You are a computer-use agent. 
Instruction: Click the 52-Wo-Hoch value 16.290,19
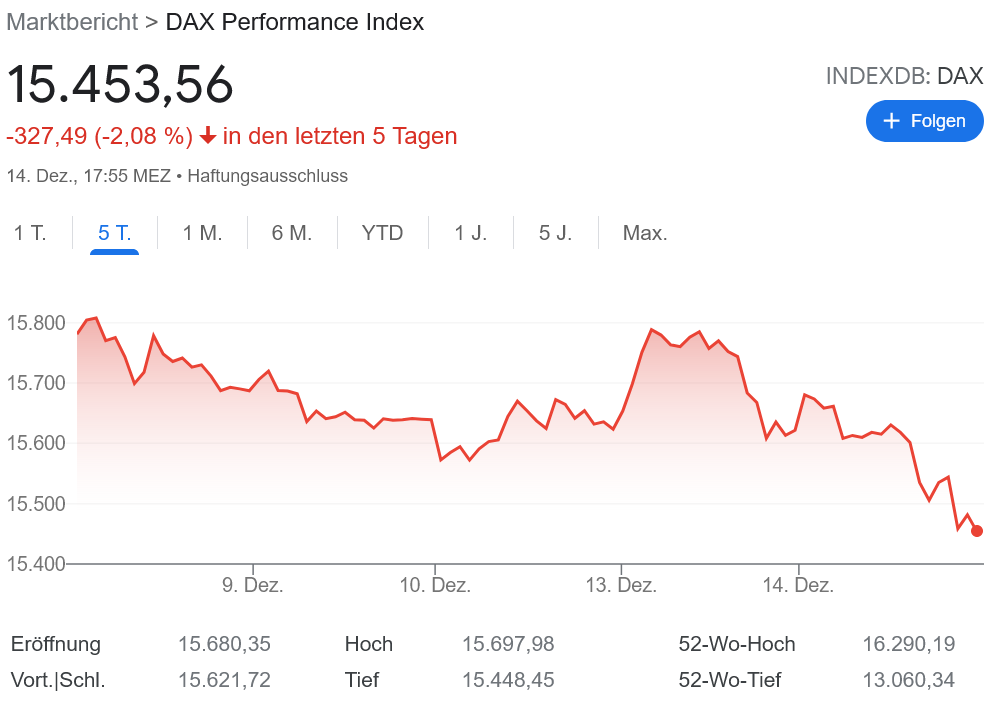click(908, 644)
